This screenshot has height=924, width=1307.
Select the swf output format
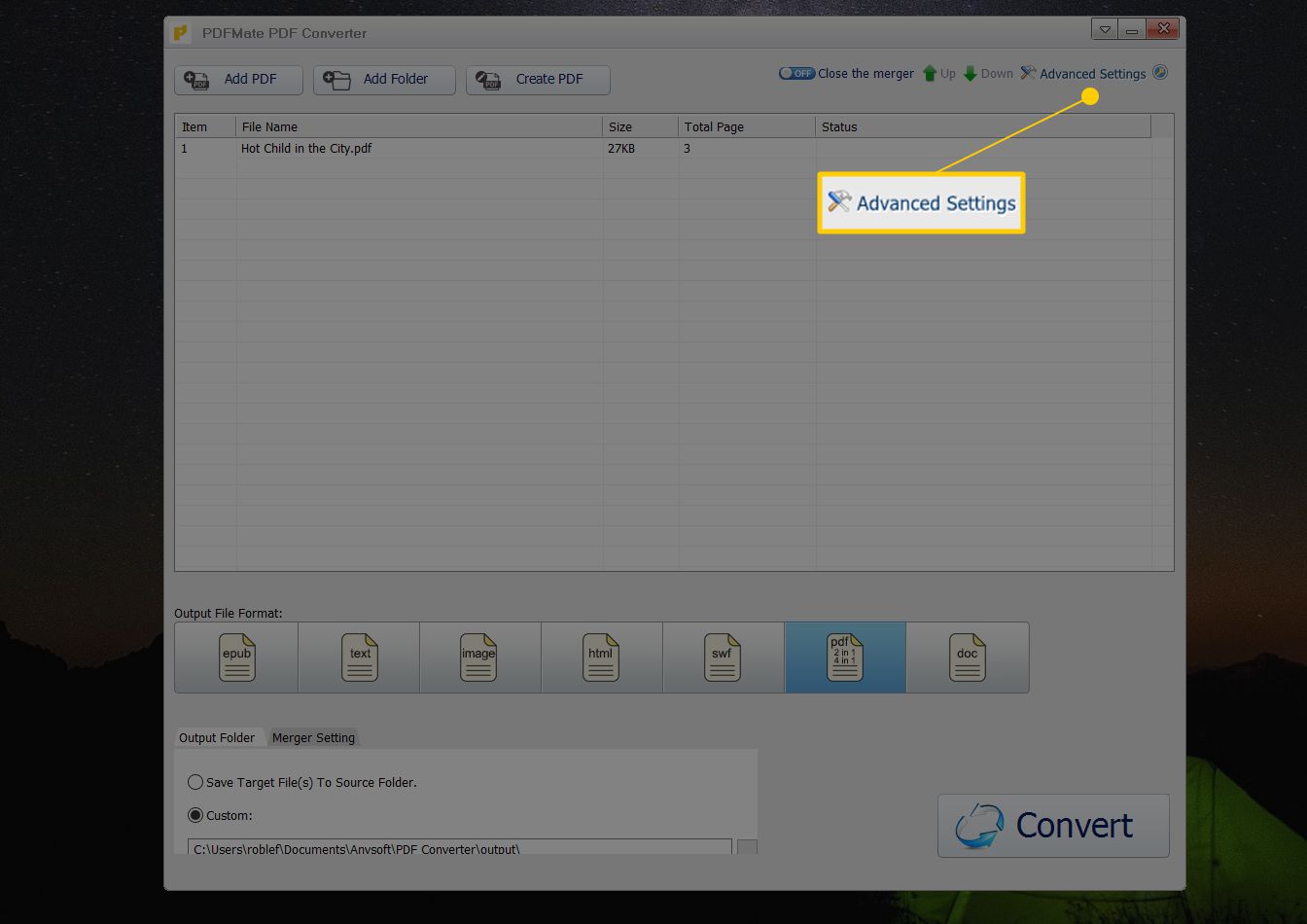tap(723, 657)
